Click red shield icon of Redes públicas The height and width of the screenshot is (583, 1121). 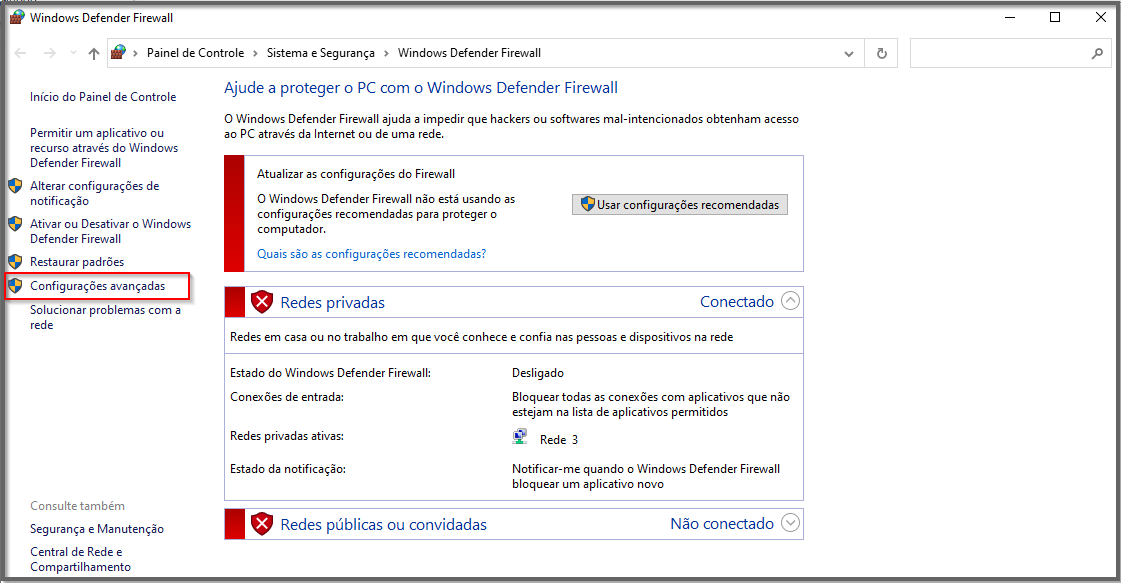(262, 524)
